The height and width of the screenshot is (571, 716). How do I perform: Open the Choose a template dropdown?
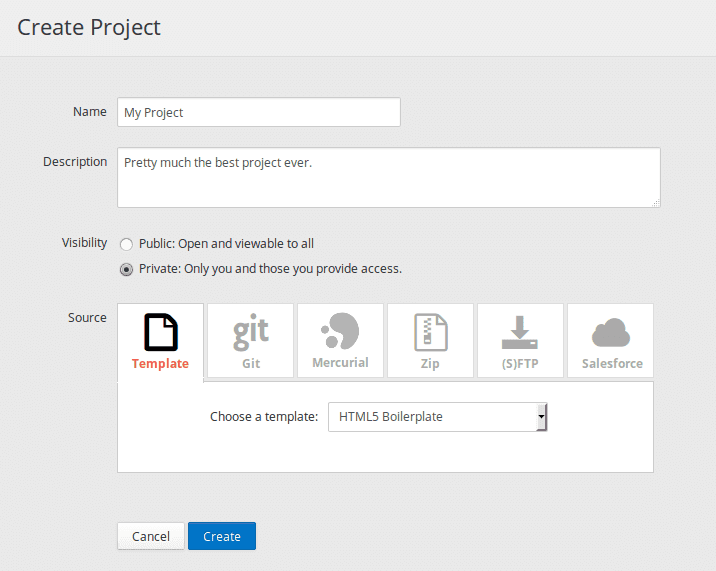click(x=437, y=417)
